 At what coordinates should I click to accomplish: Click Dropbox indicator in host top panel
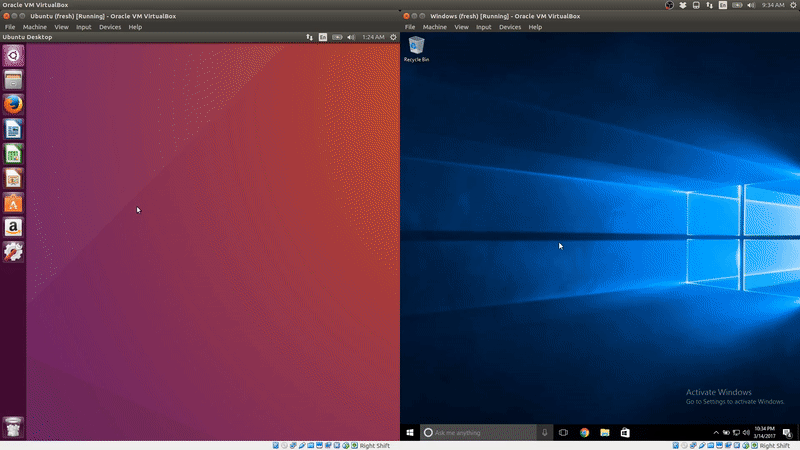click(x=683, y=5)
